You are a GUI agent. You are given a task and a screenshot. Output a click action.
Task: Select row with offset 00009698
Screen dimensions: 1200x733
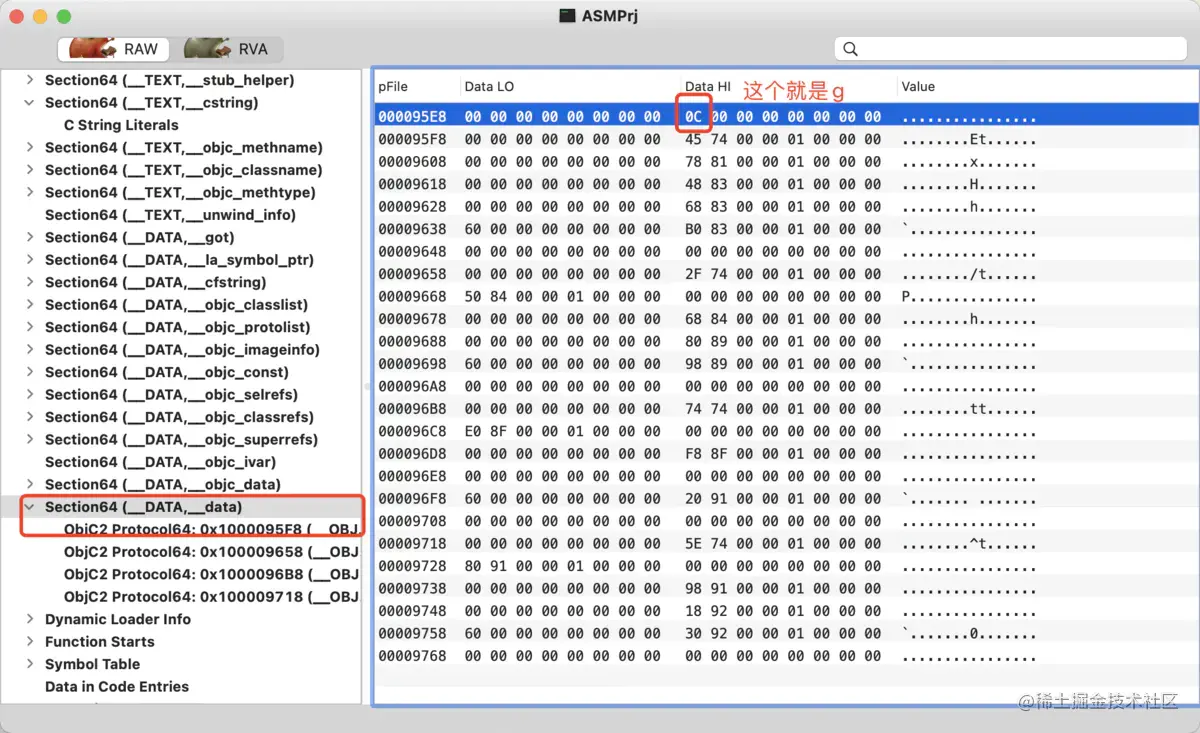785,364
